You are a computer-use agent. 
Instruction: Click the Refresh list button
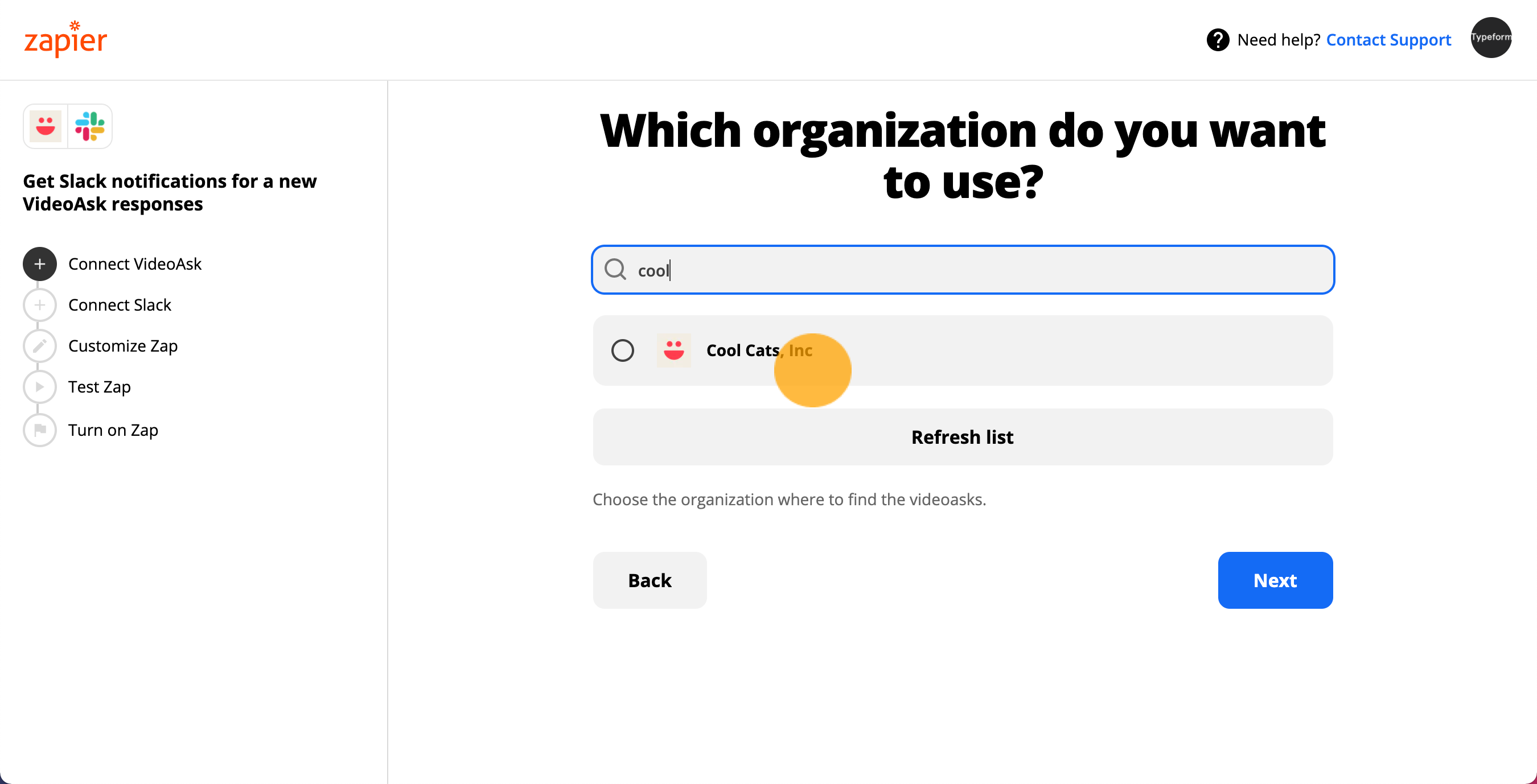point(963,437)
